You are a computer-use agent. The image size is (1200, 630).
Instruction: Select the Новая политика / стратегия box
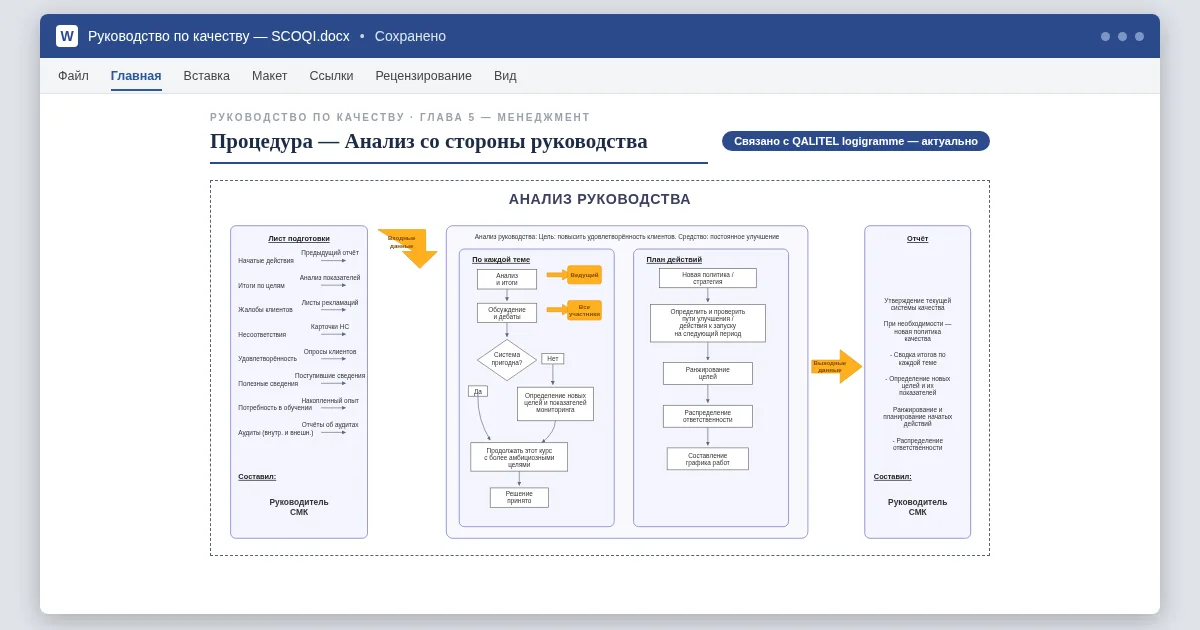coord(708,278)
